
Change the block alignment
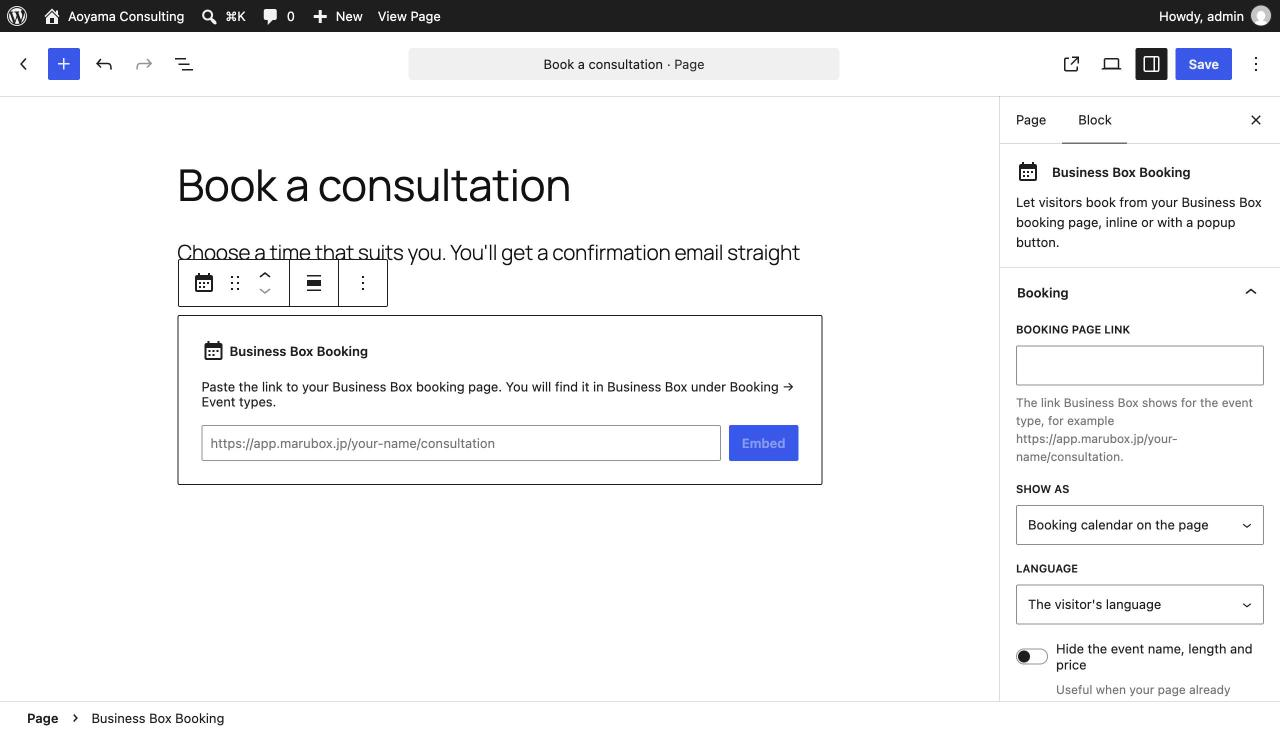click(x=314, y=283)
